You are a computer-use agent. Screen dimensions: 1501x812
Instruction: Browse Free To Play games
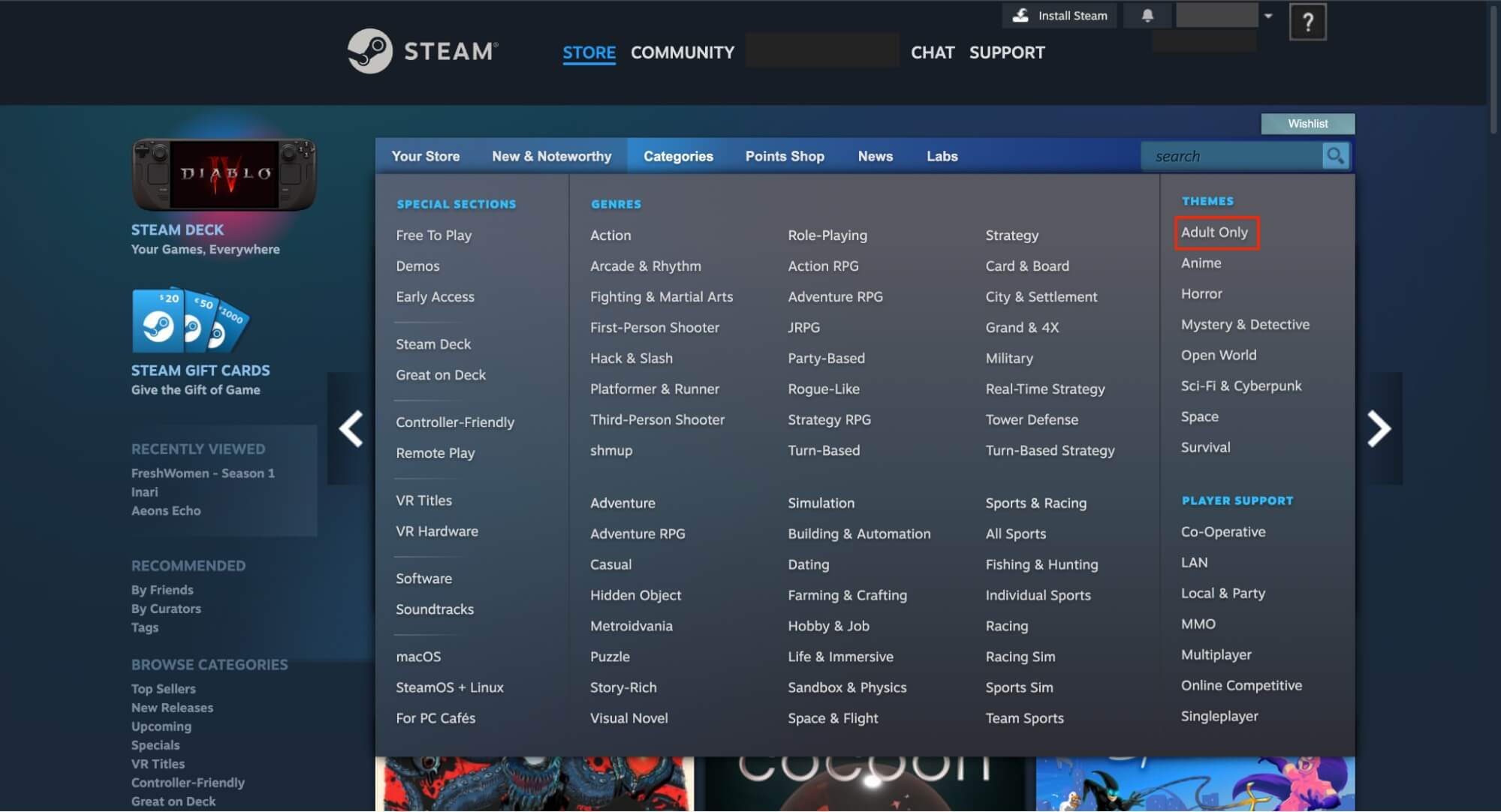[x=433, y=235]
